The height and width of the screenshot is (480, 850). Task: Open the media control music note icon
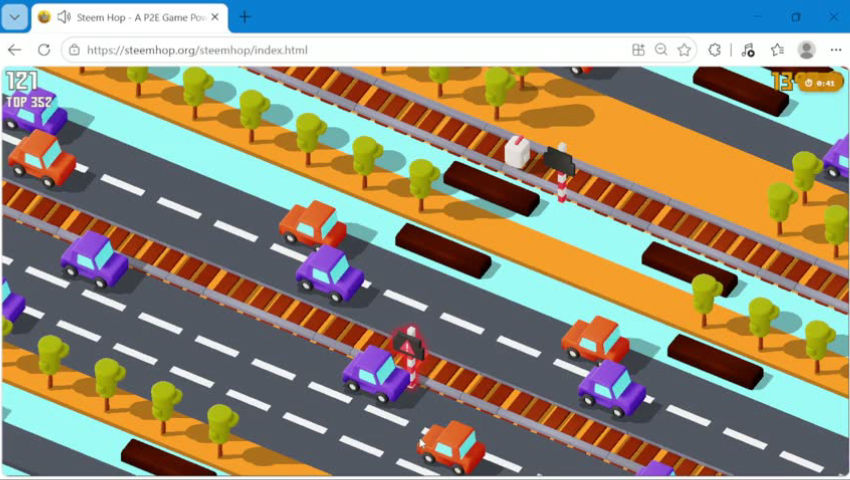point(748,50)
